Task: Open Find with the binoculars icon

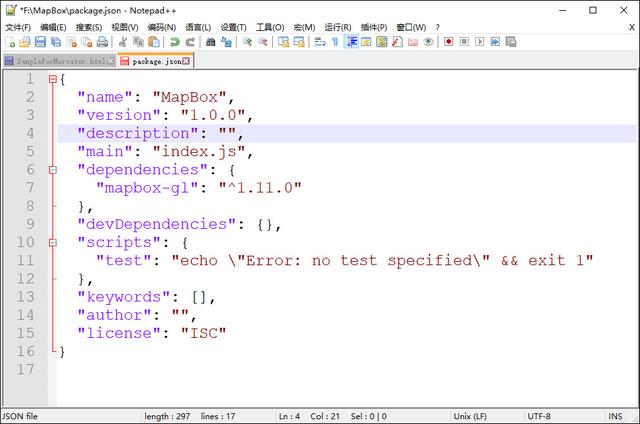Action: [x=211, y=42]
